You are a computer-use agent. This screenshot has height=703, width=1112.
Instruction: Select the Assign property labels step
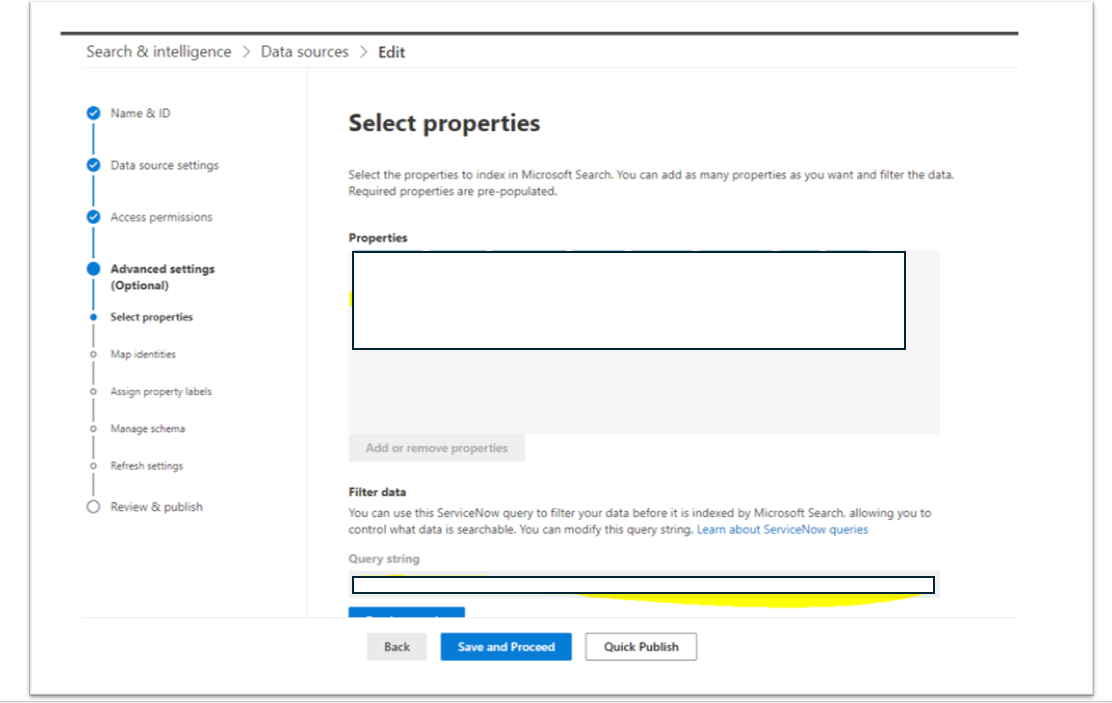[x=163, y=391]
